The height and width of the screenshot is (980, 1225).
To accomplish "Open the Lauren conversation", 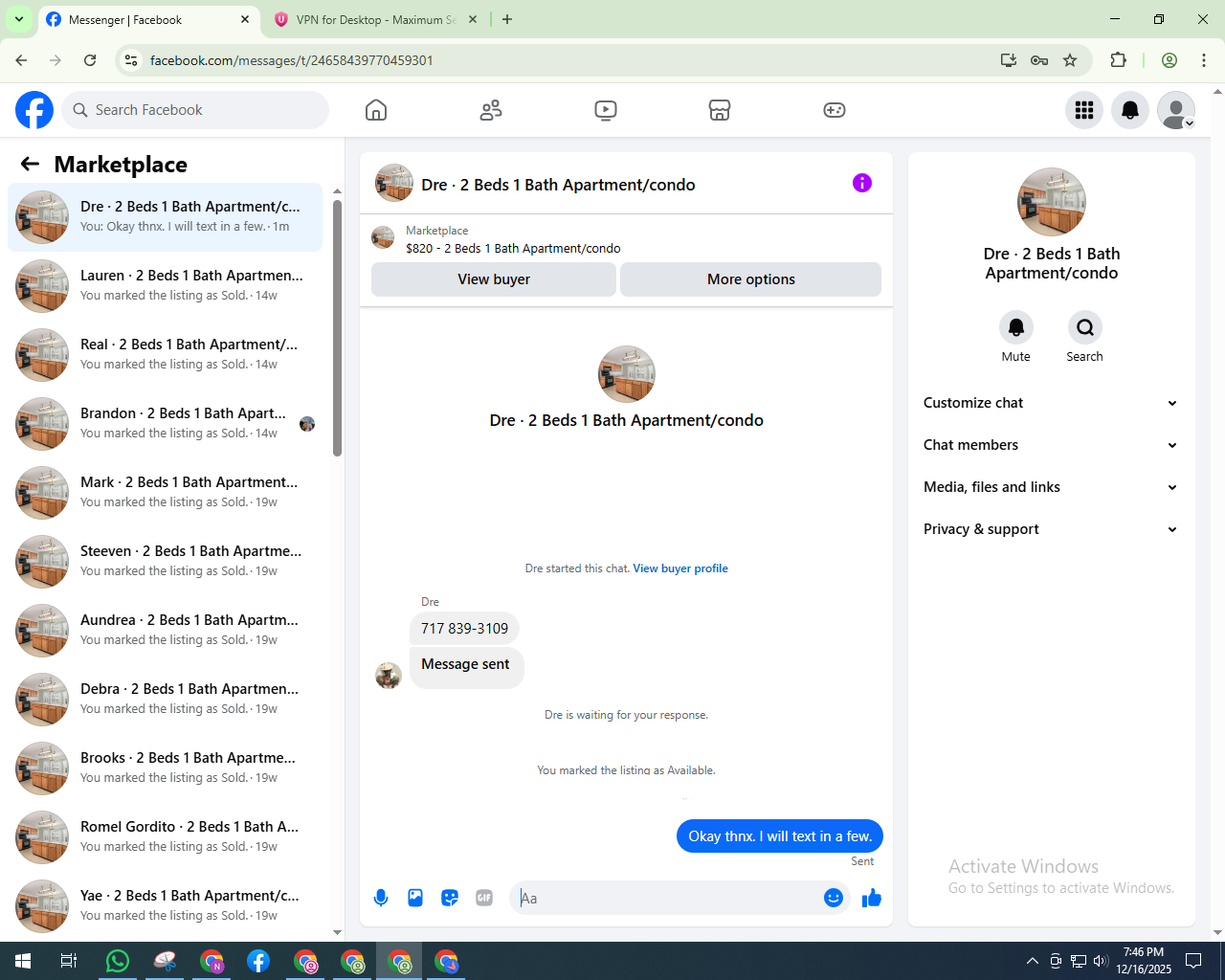I will [x=165, y=286].
